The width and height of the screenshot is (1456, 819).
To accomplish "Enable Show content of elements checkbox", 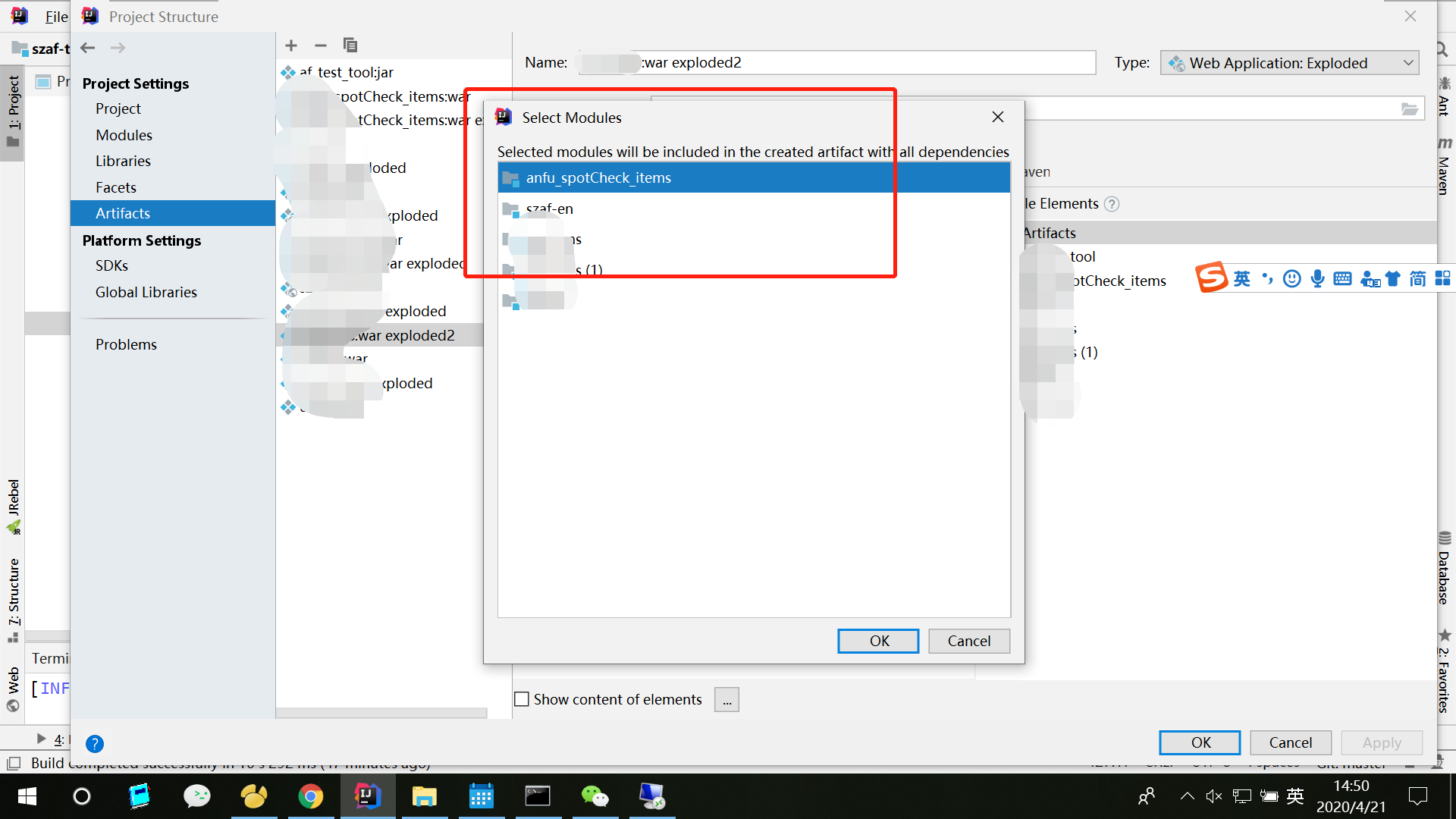I will tap(522, 699).
